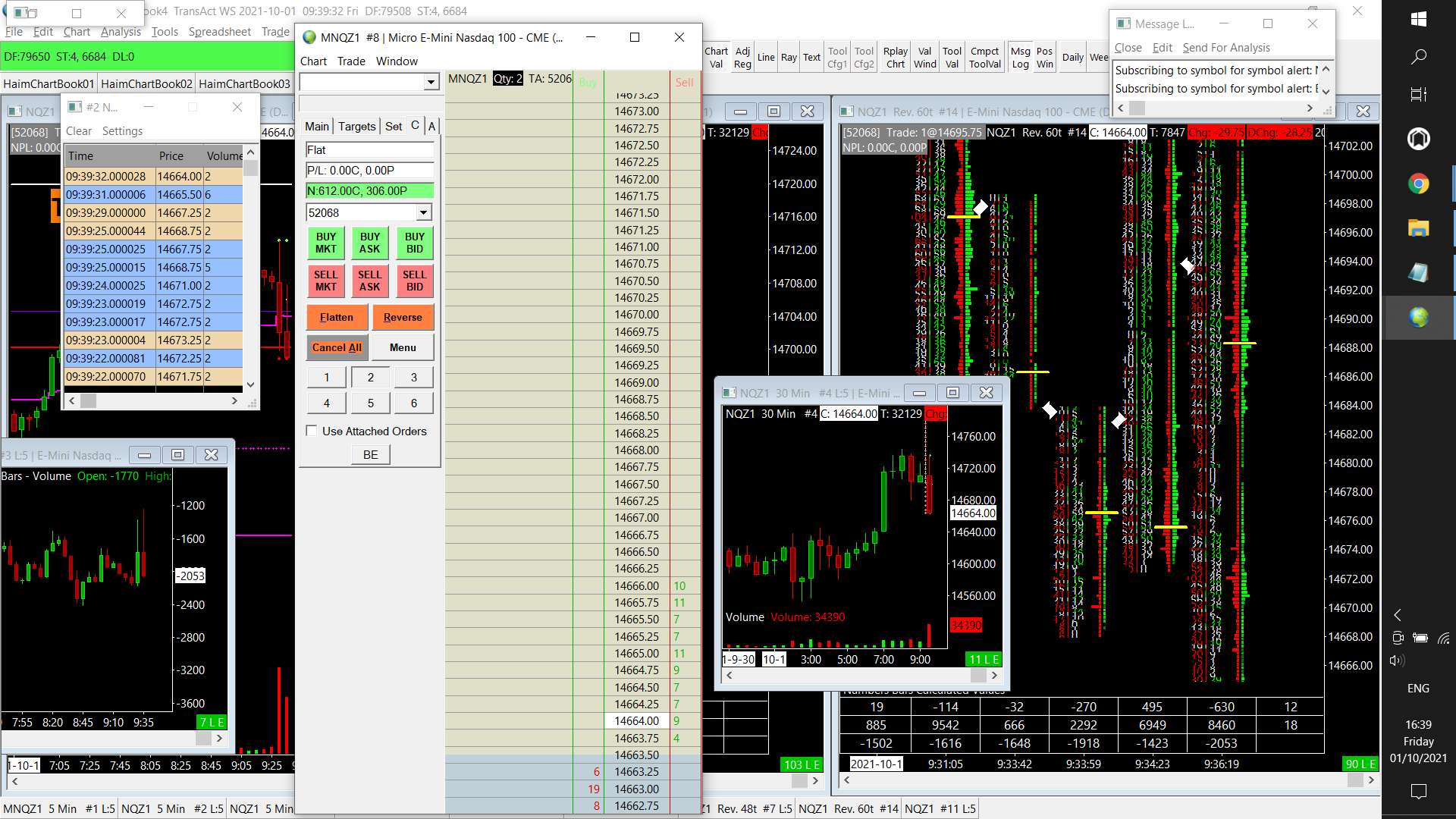Click the Flatten button
Image resolution: width=1456 pixels, height=819 pixels.
click(x=337, y=317)
